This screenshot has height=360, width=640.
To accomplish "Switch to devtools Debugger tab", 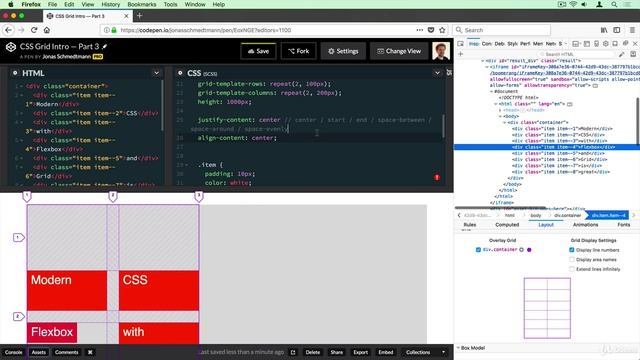I will point(500,44).
